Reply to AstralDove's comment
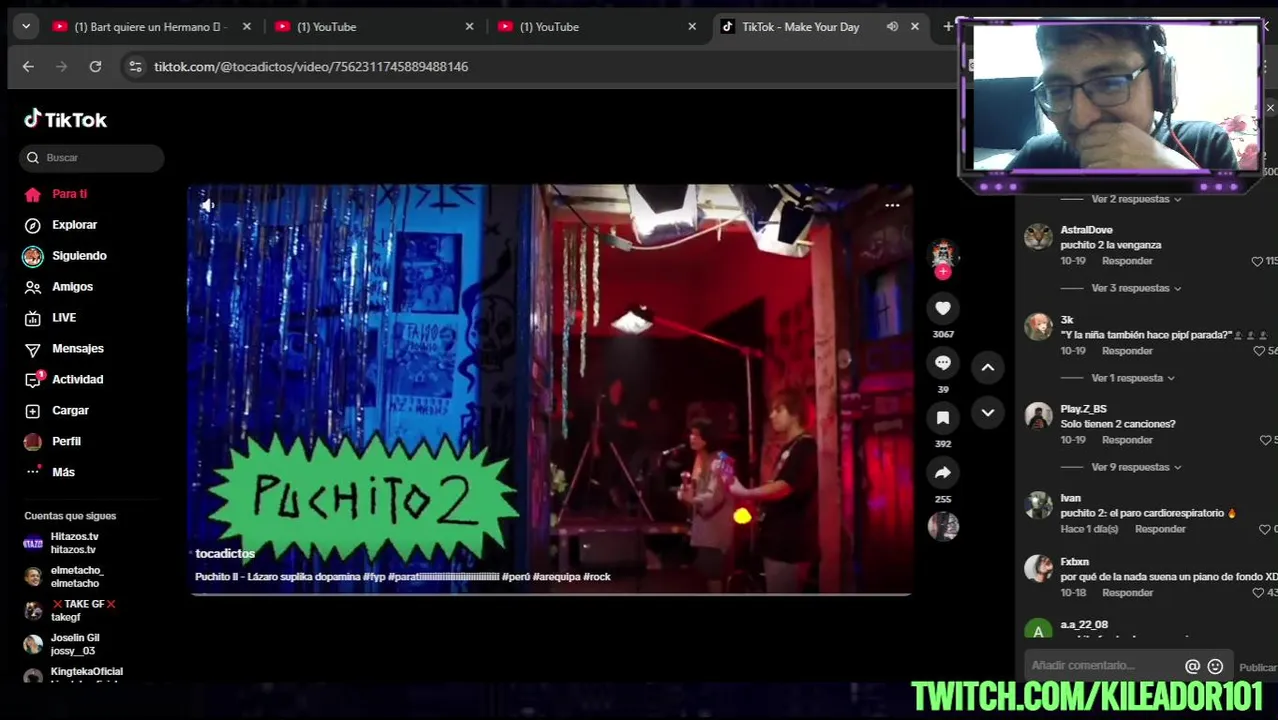 click(x=1127, y=261)
